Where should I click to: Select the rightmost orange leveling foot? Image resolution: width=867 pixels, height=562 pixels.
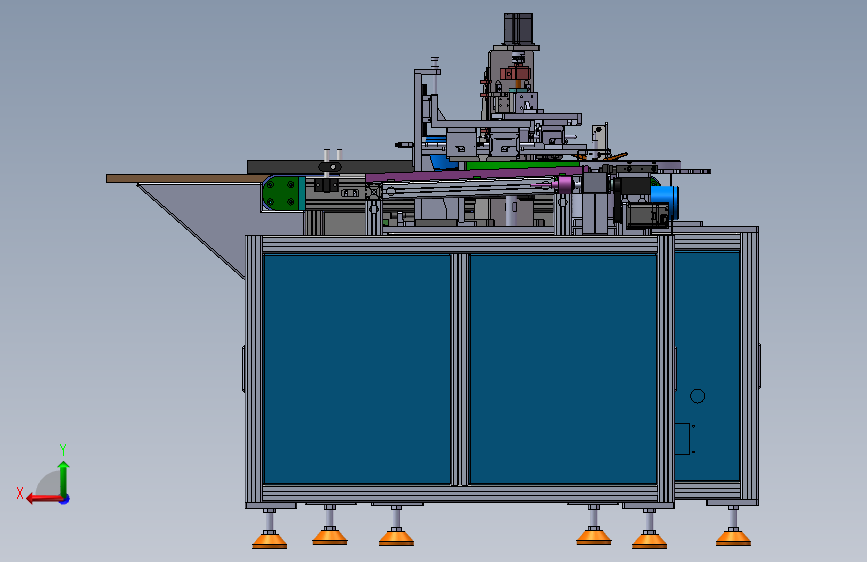coord(733,537)
